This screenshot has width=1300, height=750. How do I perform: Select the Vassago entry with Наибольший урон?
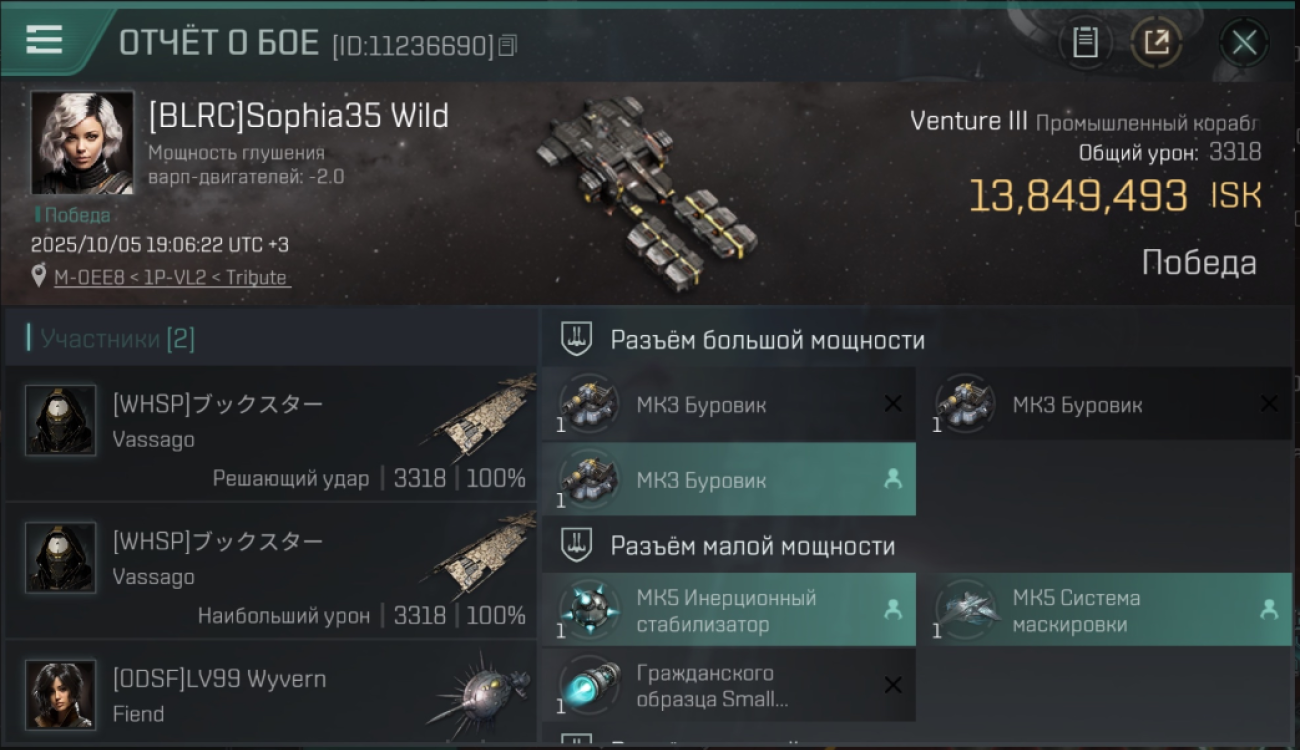tap(271, 571)
